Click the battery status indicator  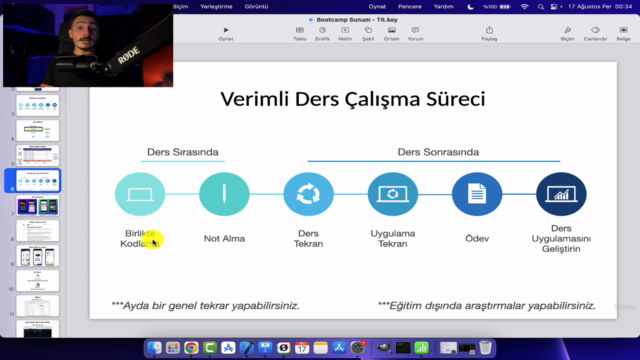[x=497, y=7]
